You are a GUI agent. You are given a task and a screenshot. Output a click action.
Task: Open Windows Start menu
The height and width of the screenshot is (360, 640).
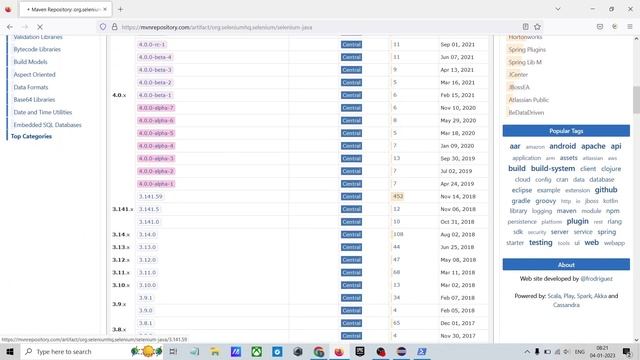tap(10, 351)
